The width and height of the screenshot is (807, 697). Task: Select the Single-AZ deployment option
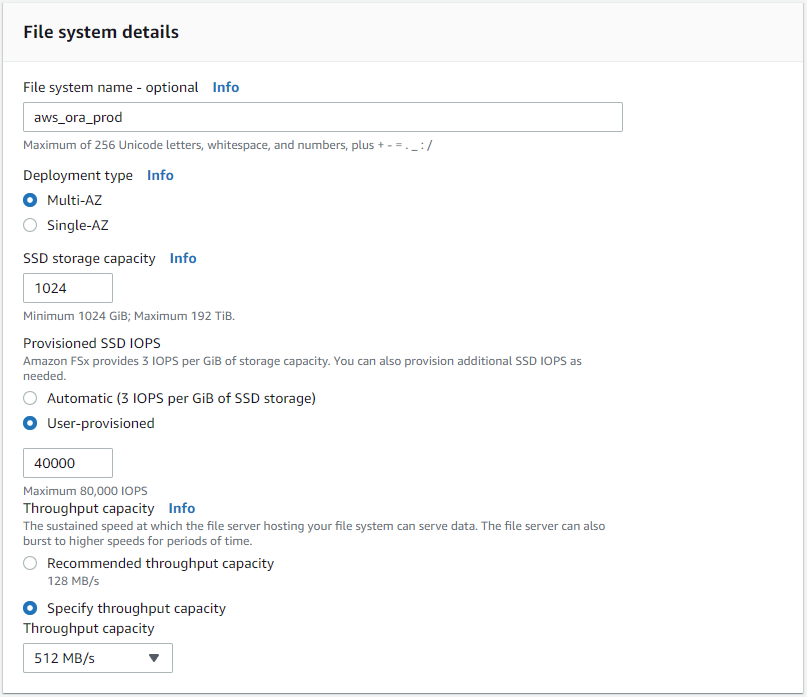pyautogui.click(x=31, y=225)
